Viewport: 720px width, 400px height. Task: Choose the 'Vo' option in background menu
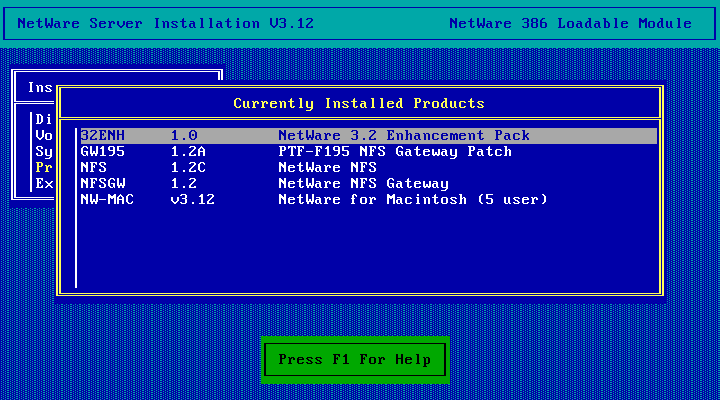pos(44,135)
